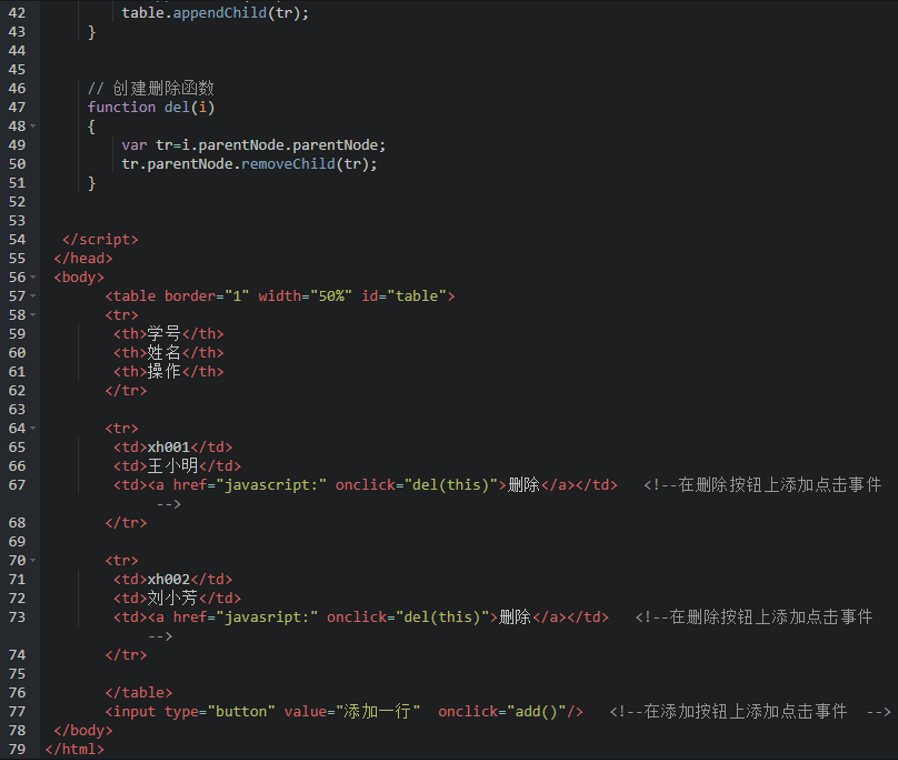Click the 'function del(i)' declaration
This screenshot has height=760, width=898.
click(151, 108)
